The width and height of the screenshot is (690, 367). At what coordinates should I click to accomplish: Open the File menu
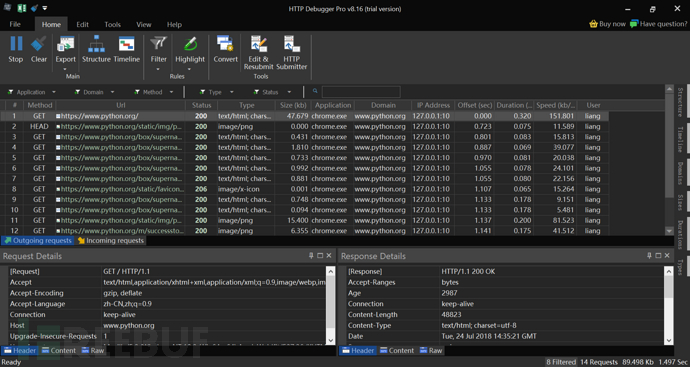pos(15,24)
